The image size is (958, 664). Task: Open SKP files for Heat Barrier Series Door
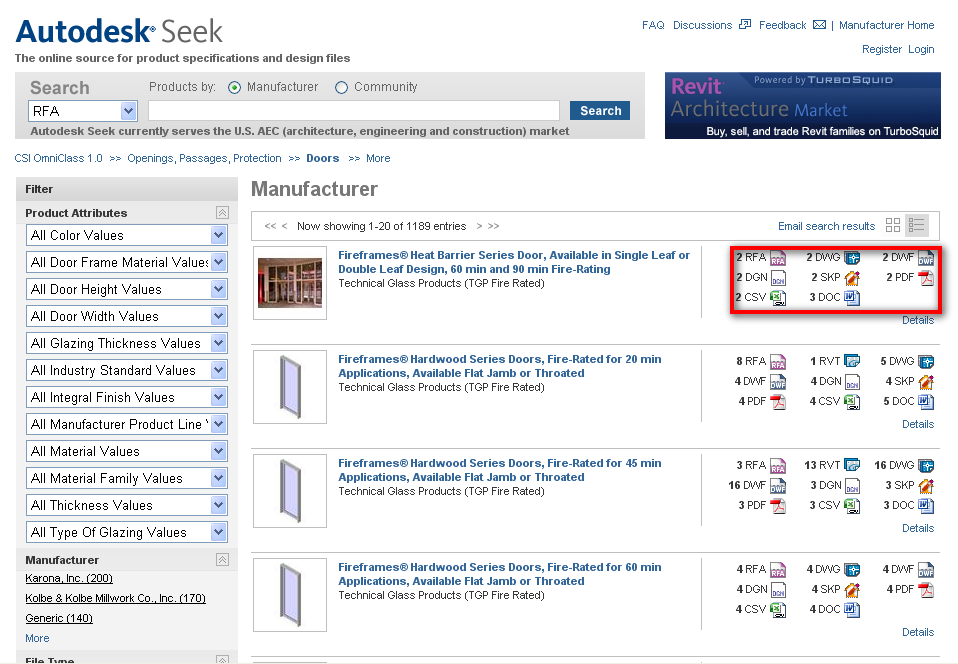(851, 278)
